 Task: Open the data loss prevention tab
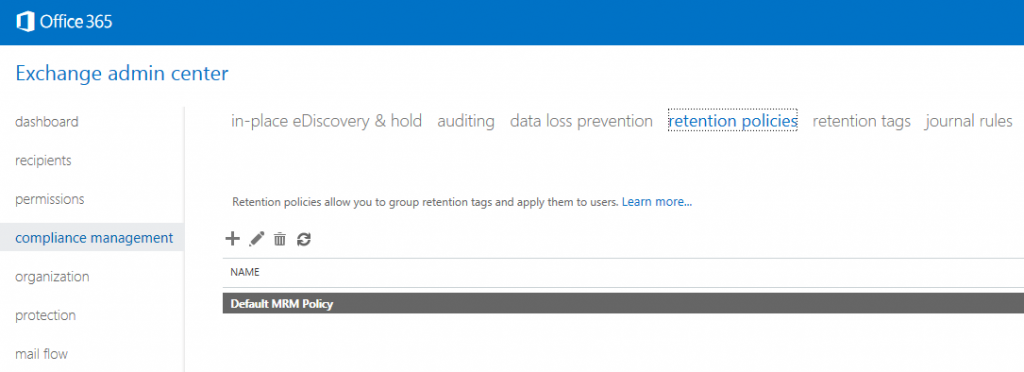[581, 121]
